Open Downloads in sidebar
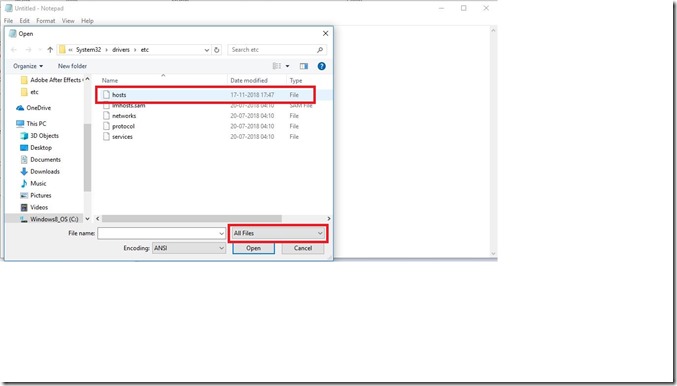This screenshot has width=677, height=386. click(x=40, y=172)
